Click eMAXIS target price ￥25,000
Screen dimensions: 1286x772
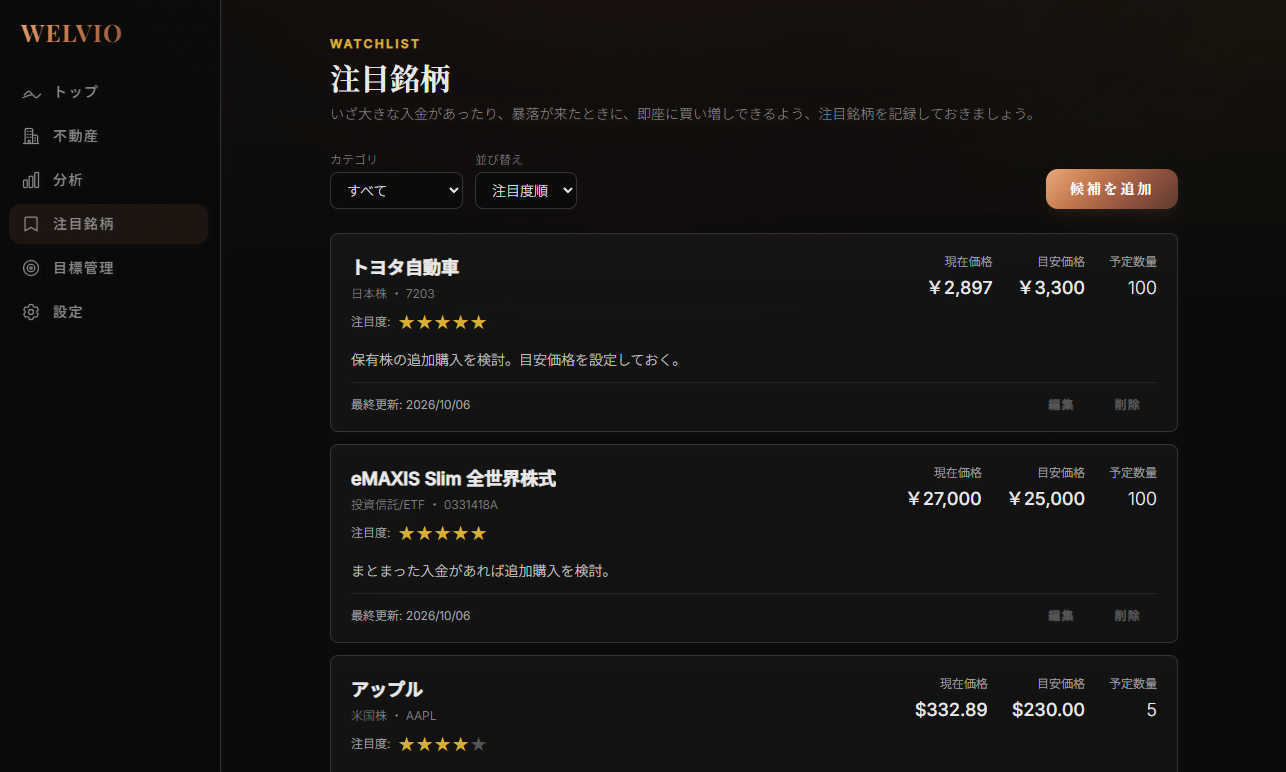point(1046,499)
